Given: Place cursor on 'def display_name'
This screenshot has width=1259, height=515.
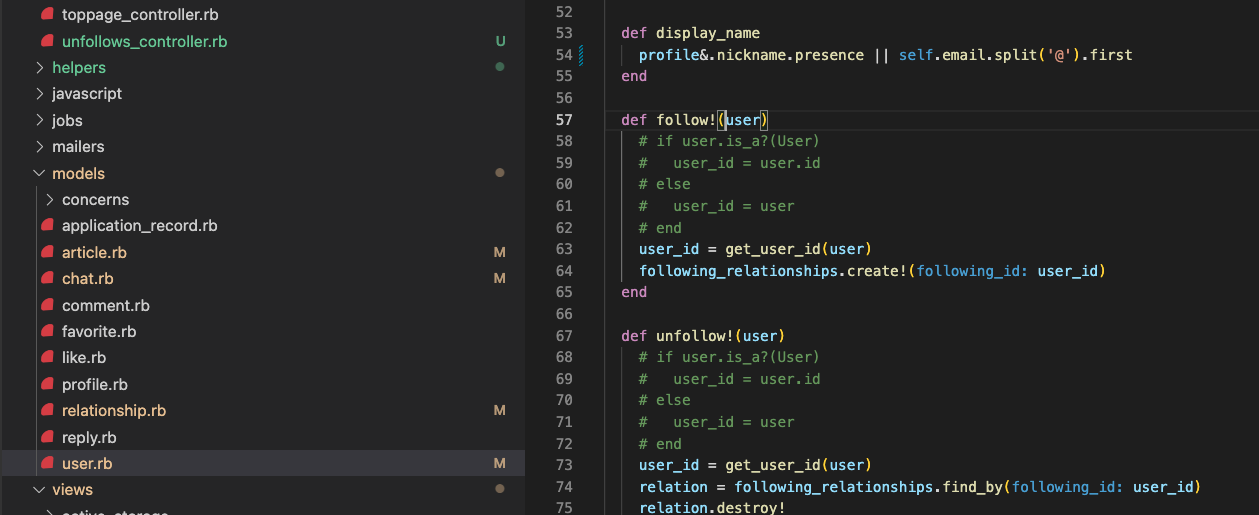Looking at the screenshot, I should click(x=690, y=33).
